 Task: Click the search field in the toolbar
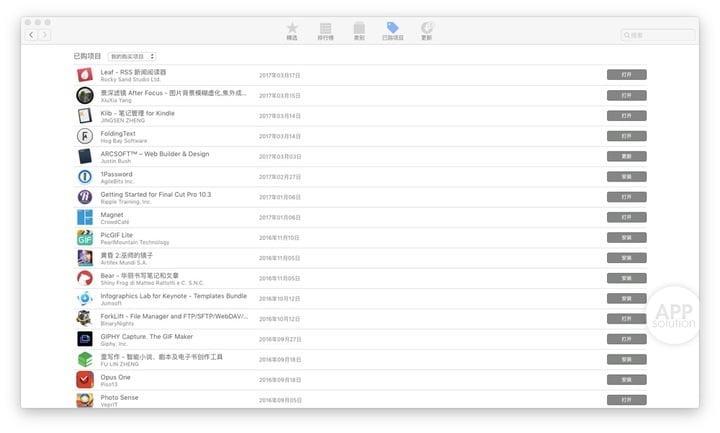pyautogui.click(x=658, y=35)
